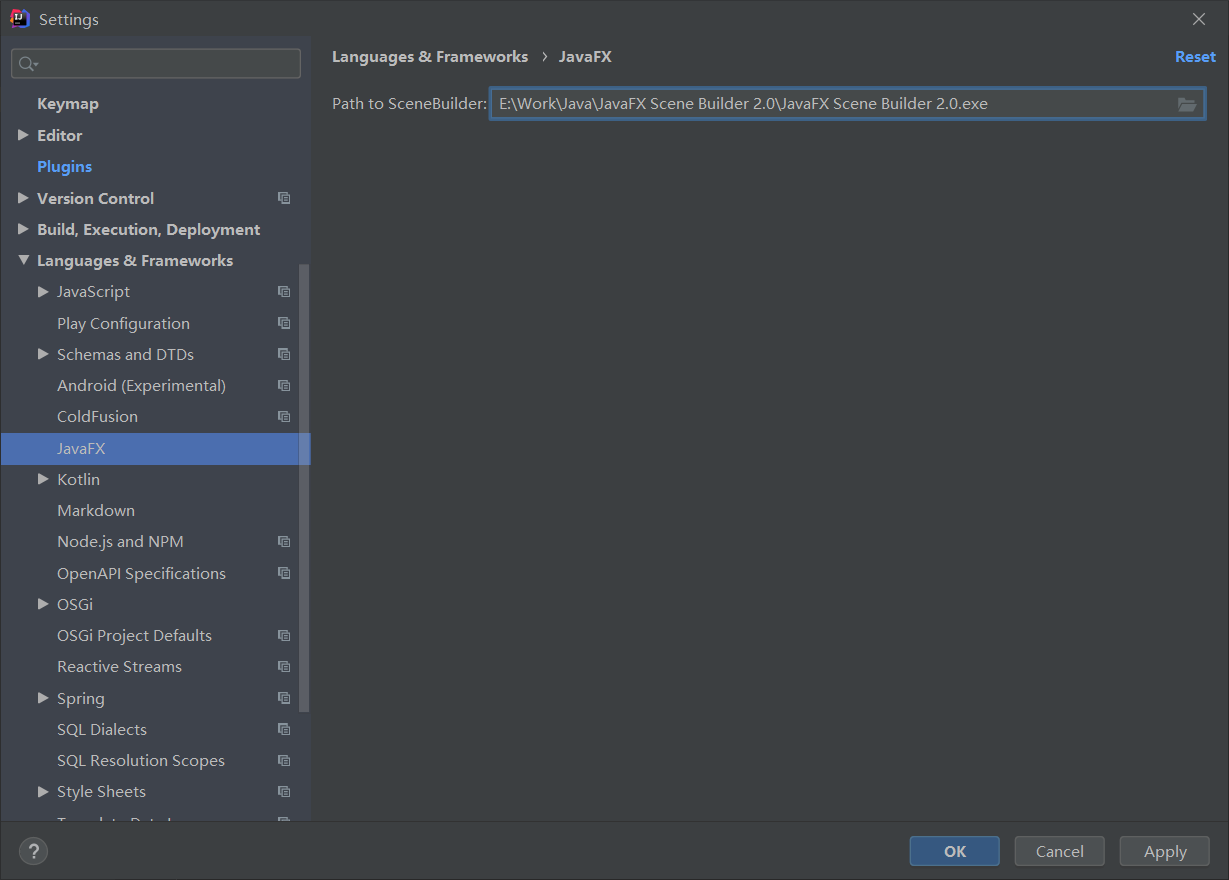Click the OK button
Viewport: 1229px width, 880px height.
(955, 851)
